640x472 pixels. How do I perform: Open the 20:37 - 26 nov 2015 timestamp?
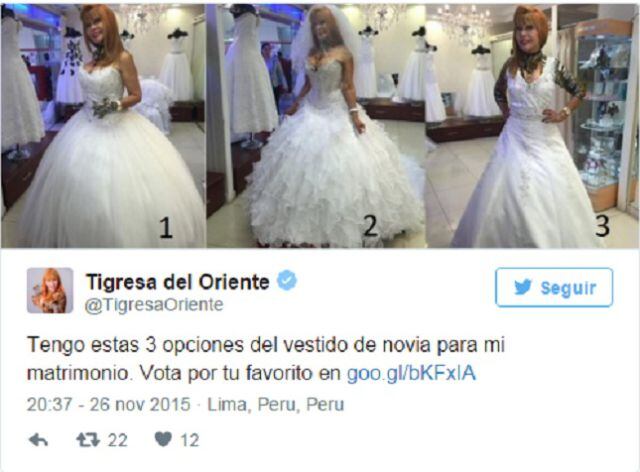(109, 405)
